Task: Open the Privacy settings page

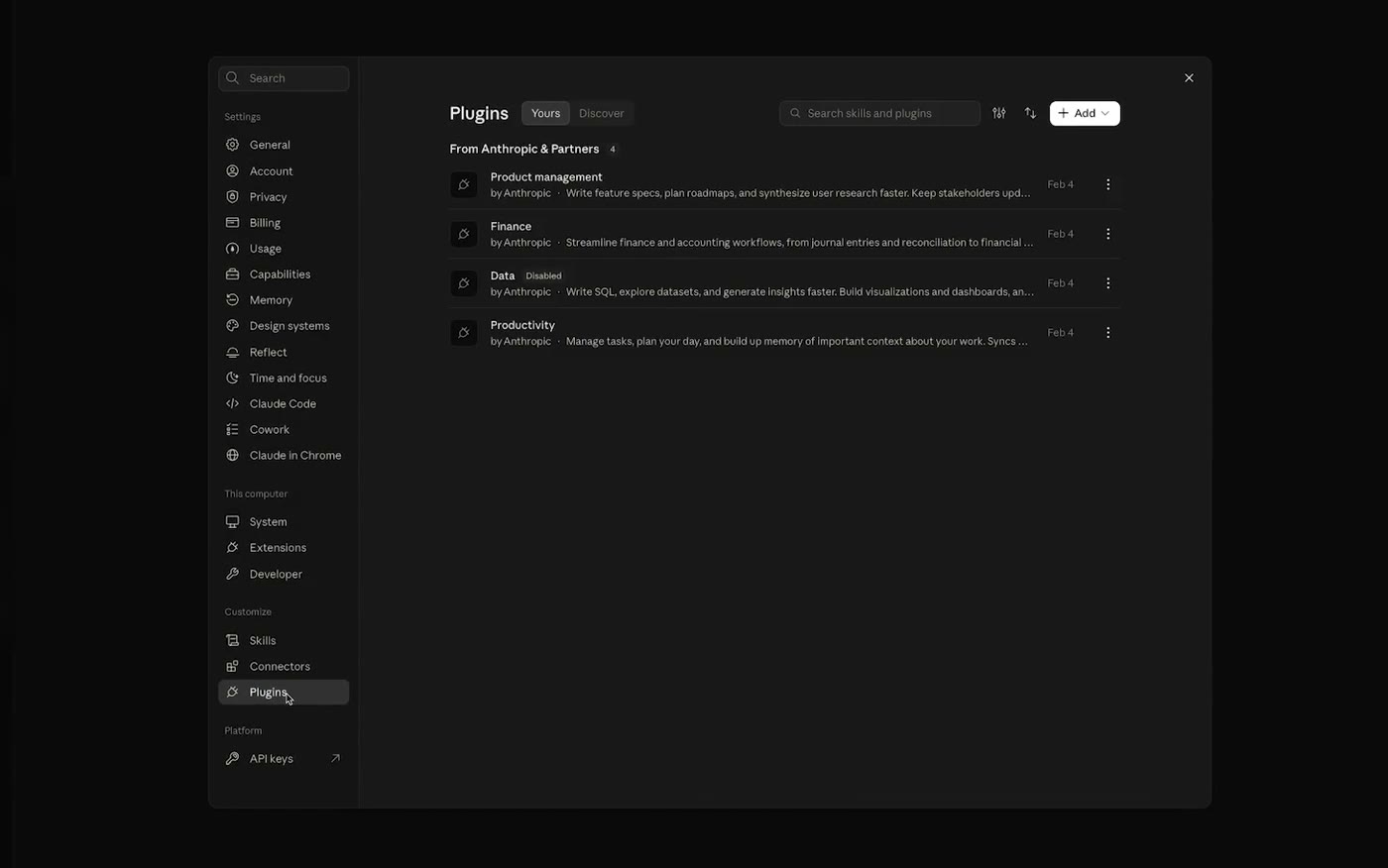Action: pyautogui.click(x=284, y=196)
